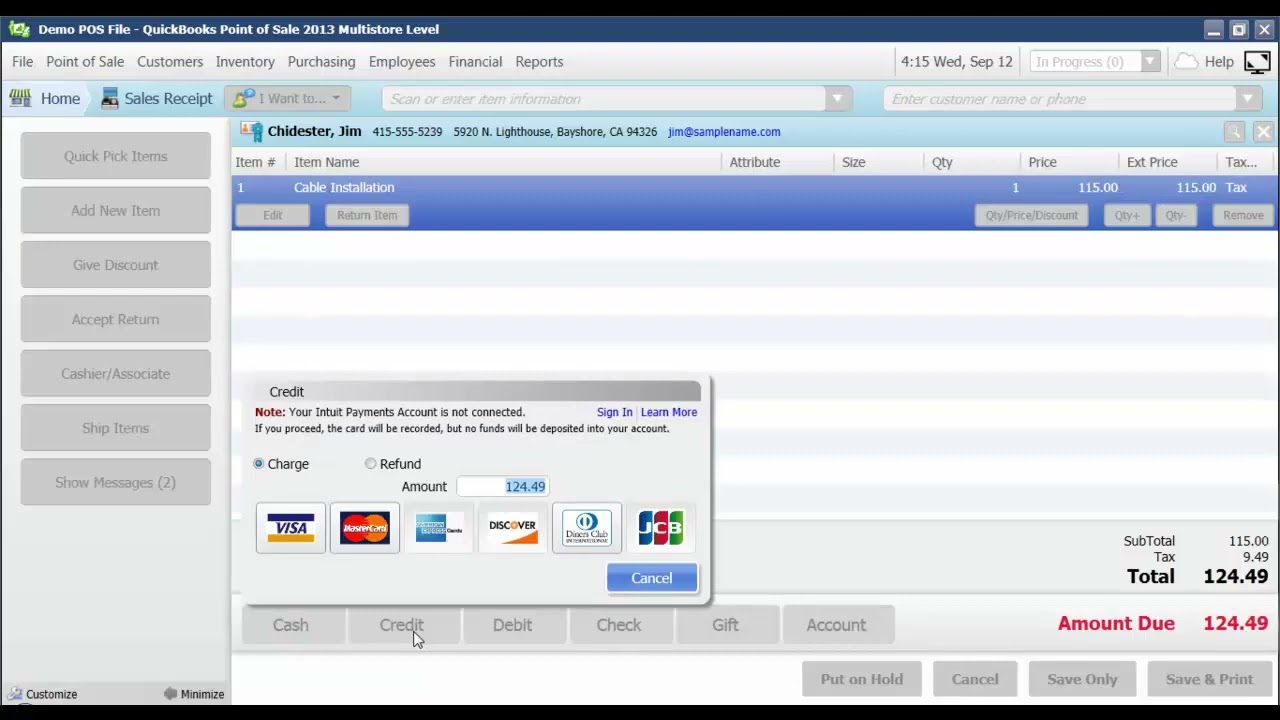Click the Quick Pick Items button

(x=116, y=156)
